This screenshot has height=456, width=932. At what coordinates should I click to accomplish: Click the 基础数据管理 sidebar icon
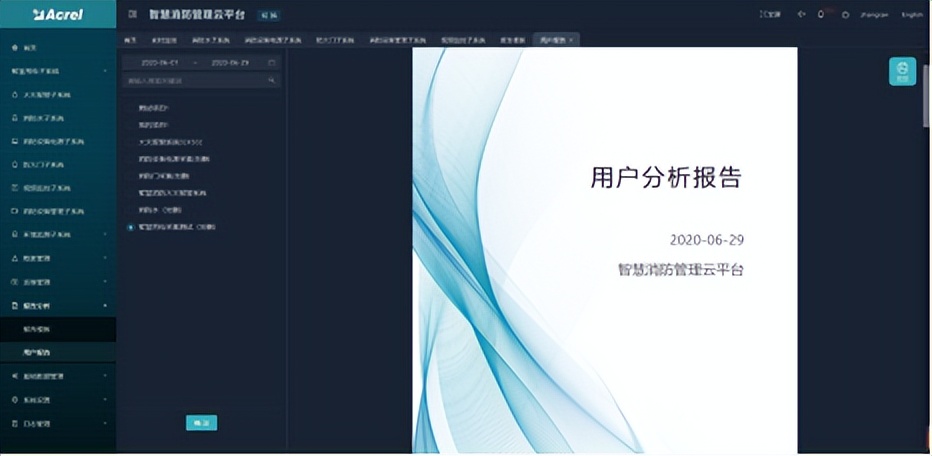15,376
